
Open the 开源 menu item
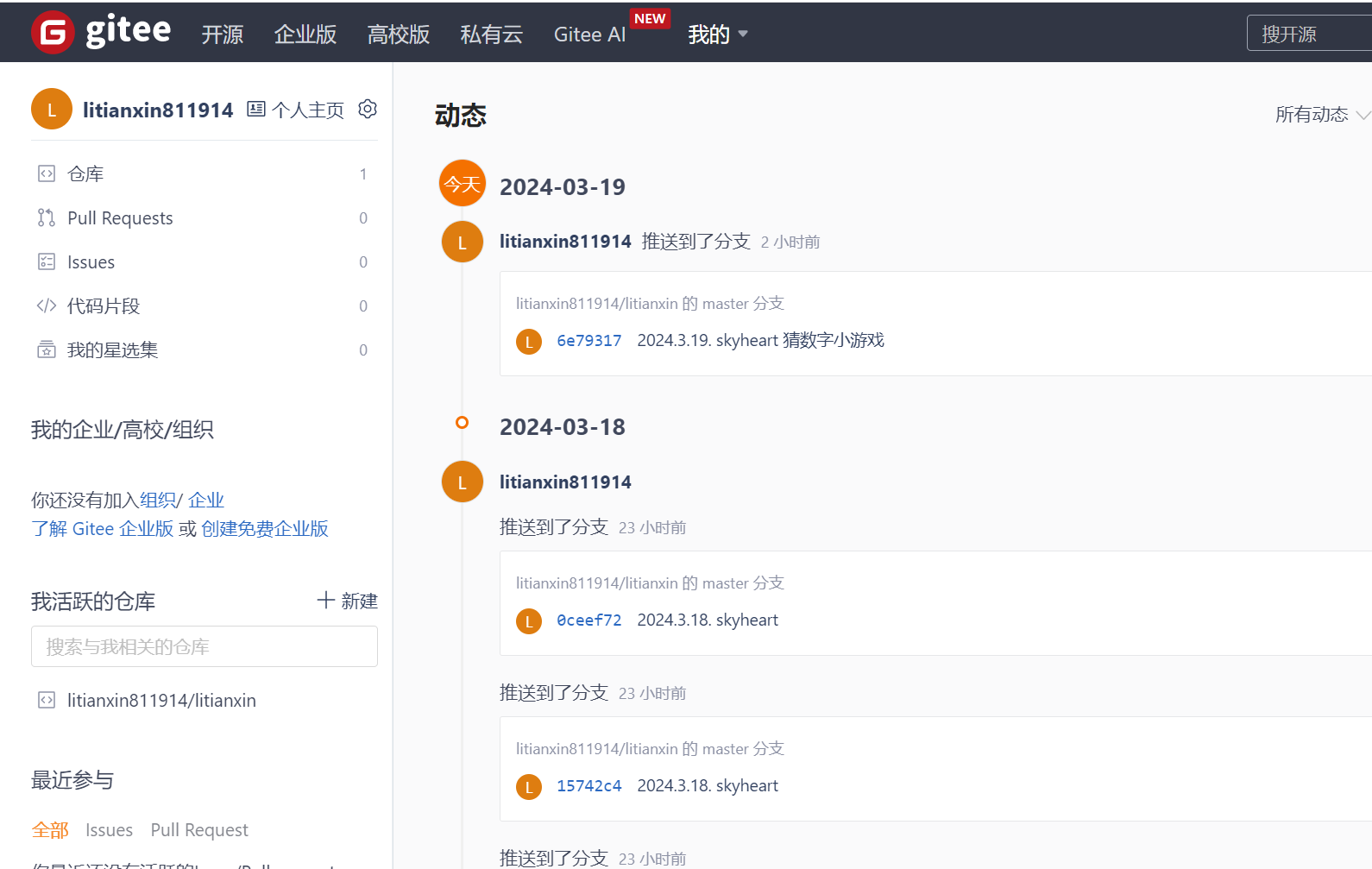(223, 34)
